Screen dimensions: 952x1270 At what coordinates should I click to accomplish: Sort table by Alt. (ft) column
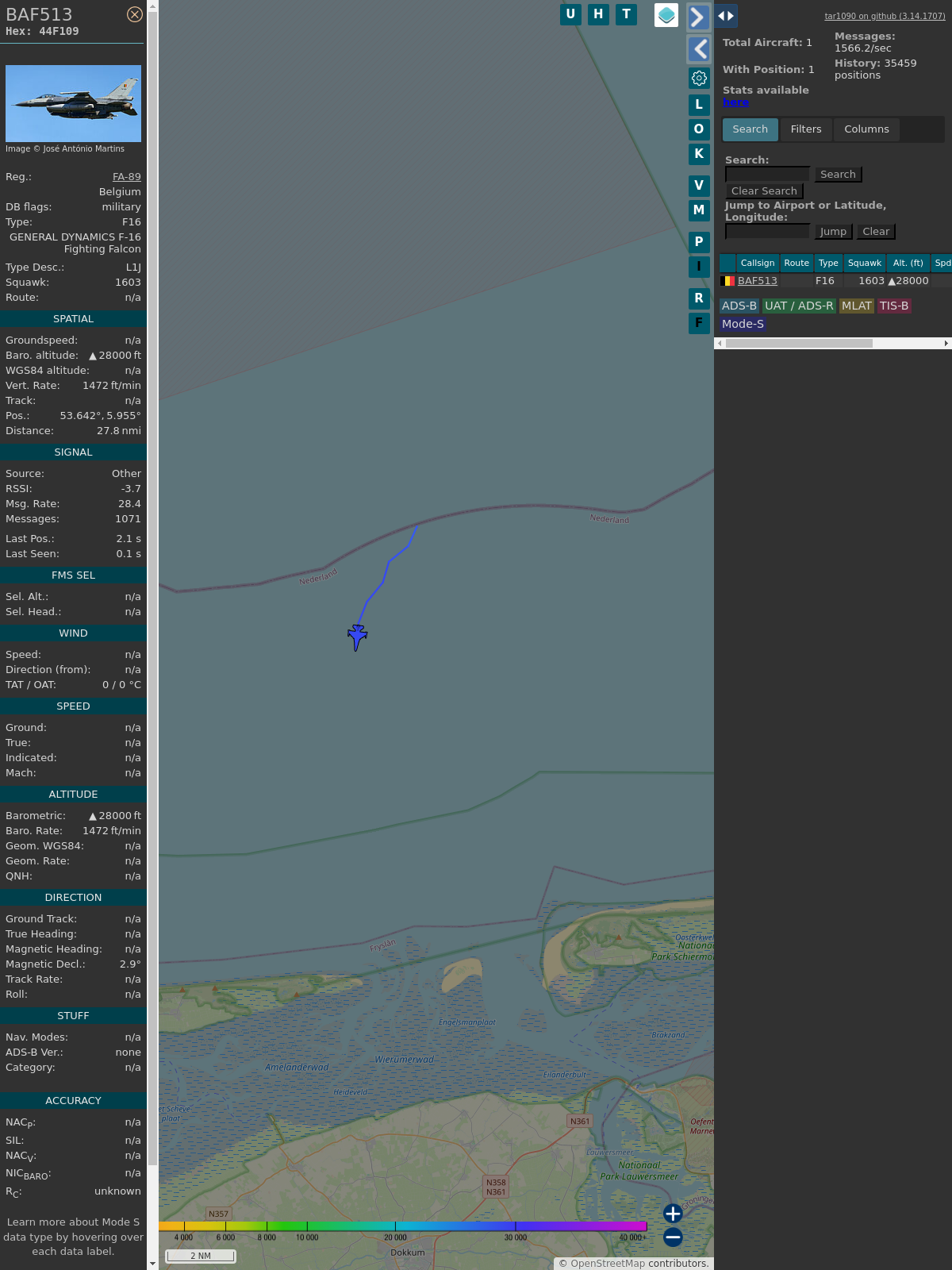[x=908, y=263]
